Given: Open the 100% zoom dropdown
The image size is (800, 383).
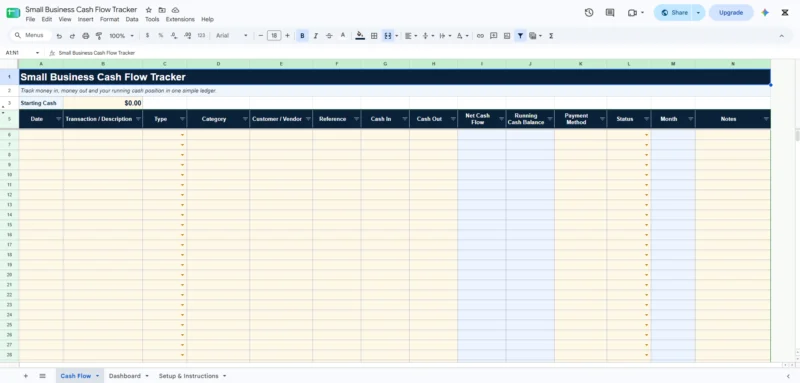Looking at the screenshot, I should (x=121, y=36).
